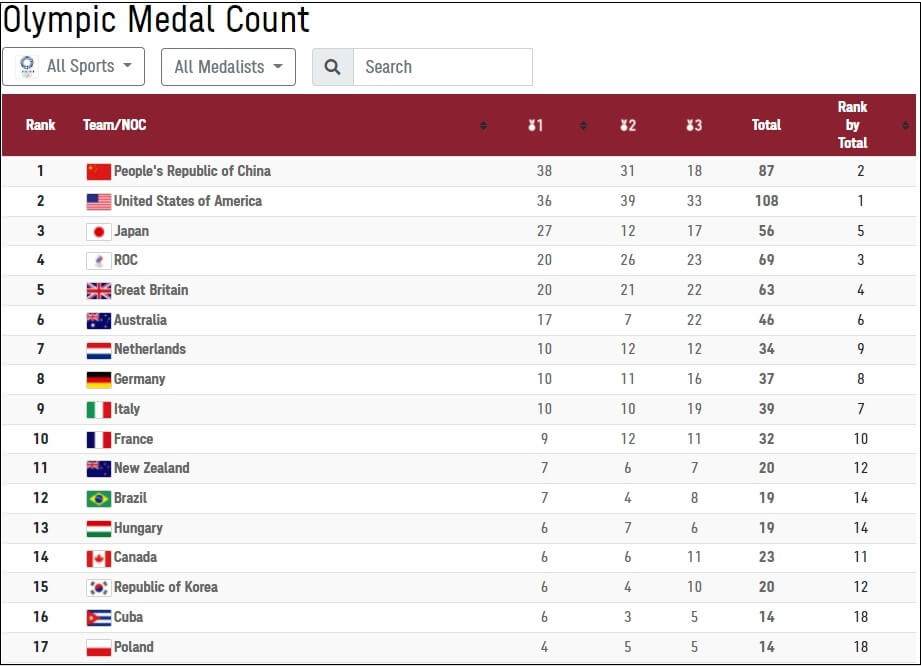
Task: Select the Republic of Korea team name
Action: [166, 587]
